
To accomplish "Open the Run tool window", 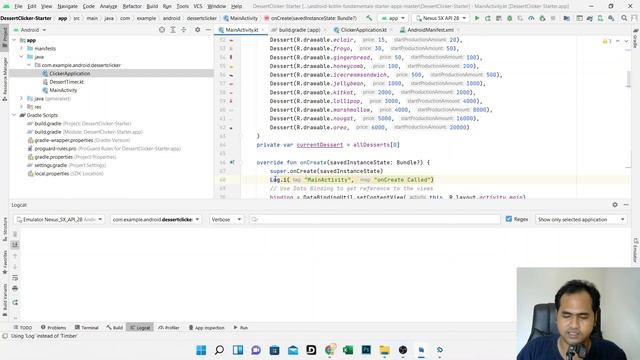I will [241, 327].
